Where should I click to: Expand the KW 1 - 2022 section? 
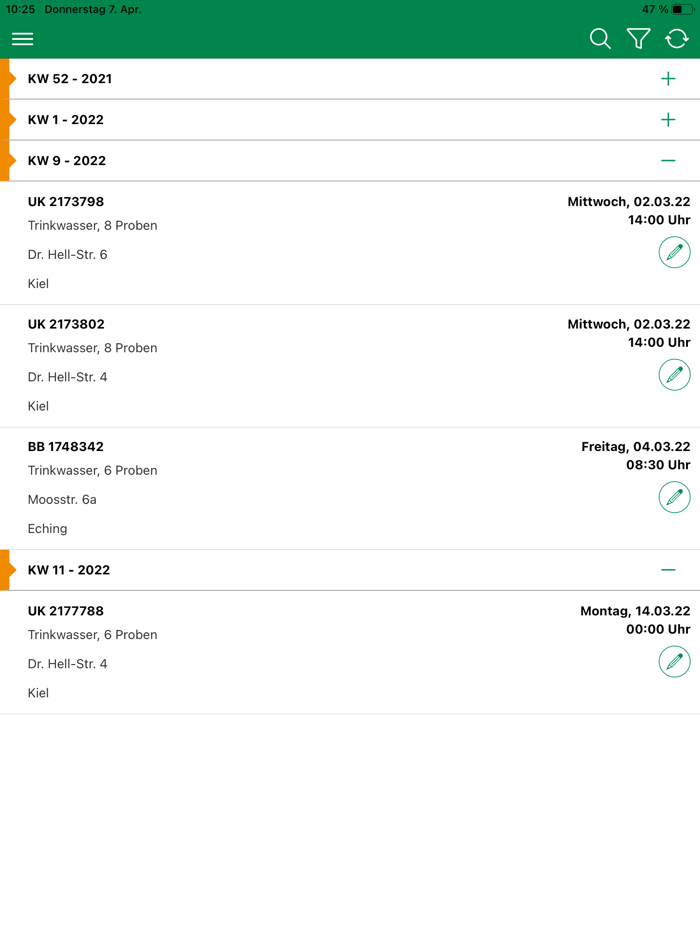pos(668,119)
